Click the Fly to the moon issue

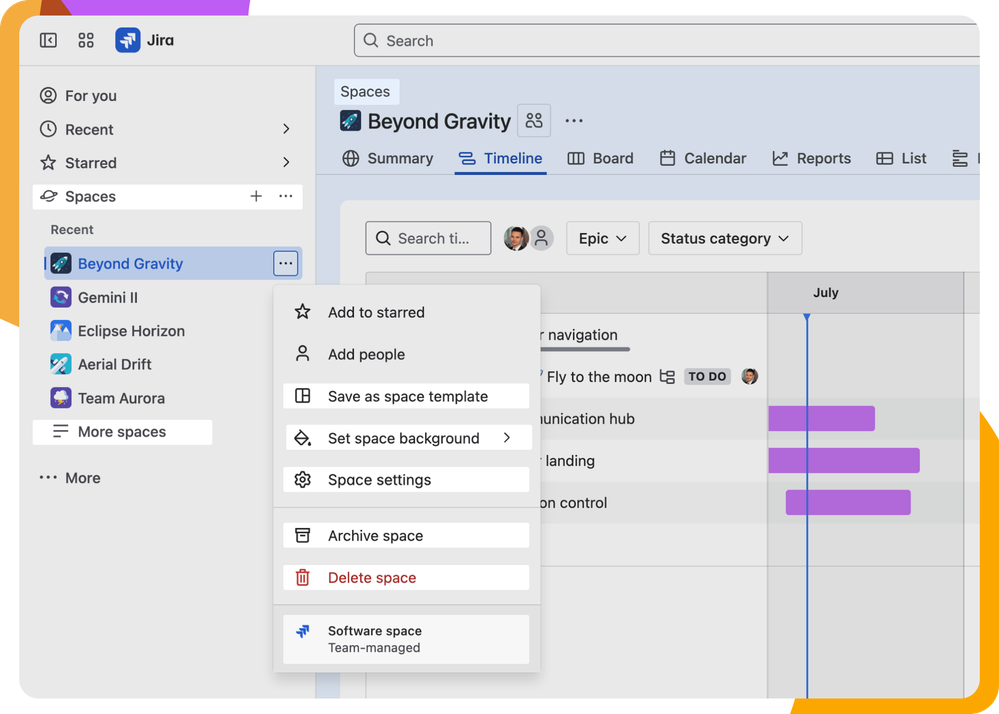click(x=599, y=377)
